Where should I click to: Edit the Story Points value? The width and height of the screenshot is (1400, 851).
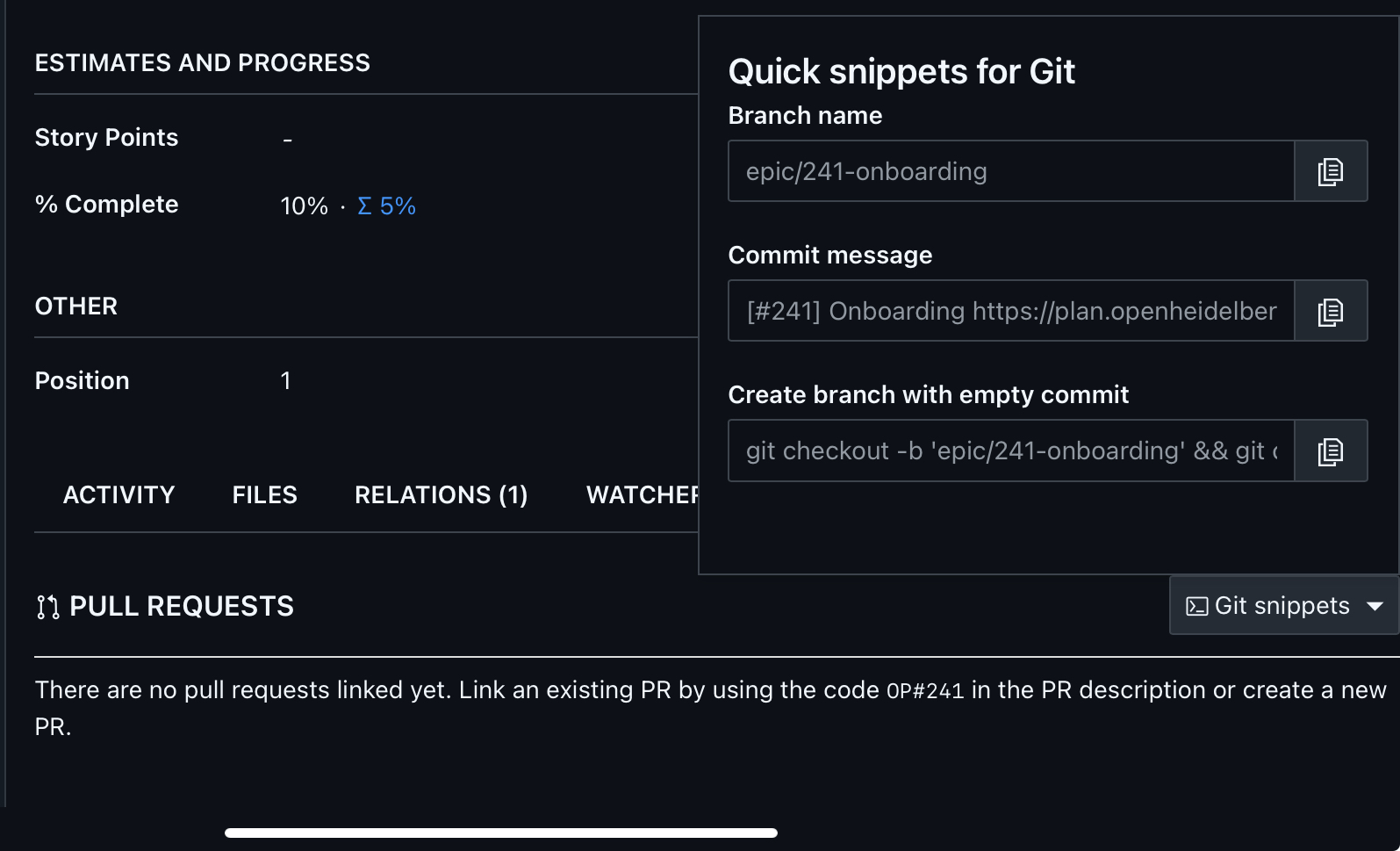click(287, 139)
